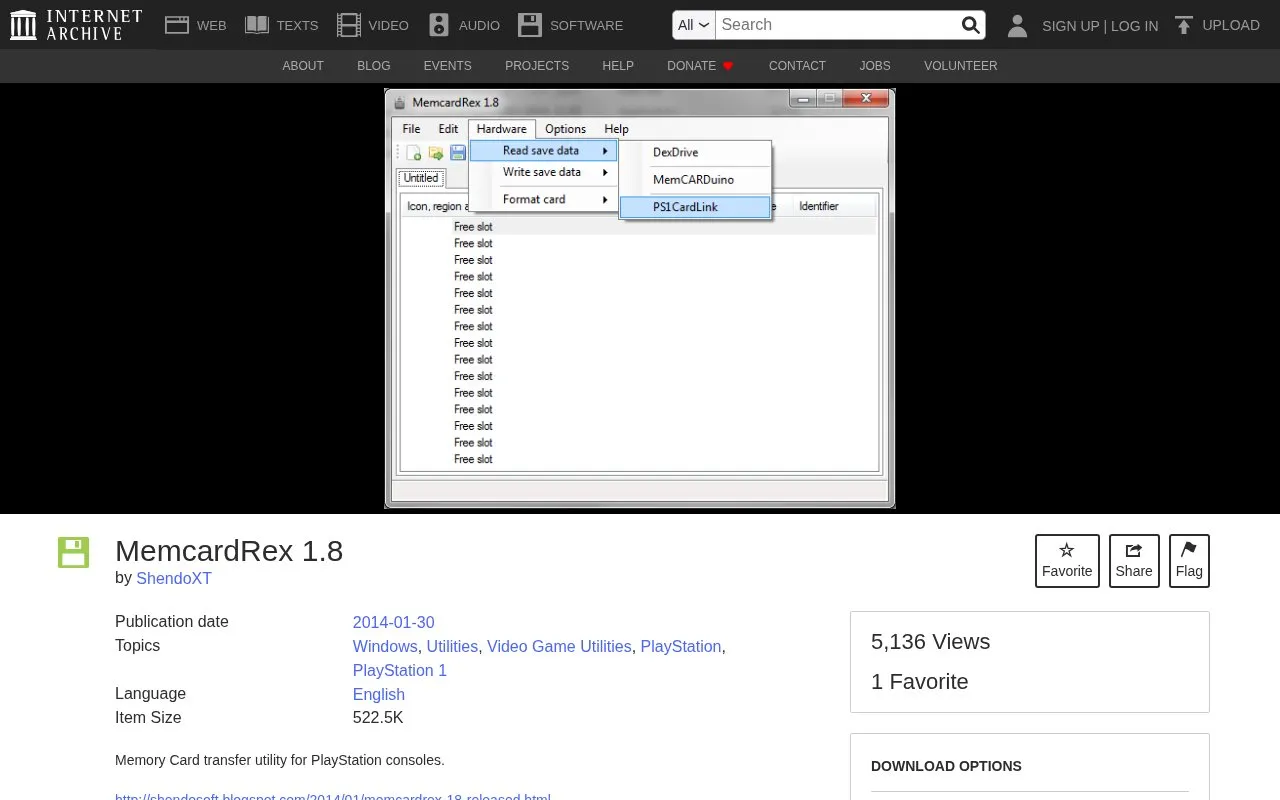The image size is (1280, 800).
Task: Click the MemcardRex screenshot preview image
Action: tap(640, 298)
